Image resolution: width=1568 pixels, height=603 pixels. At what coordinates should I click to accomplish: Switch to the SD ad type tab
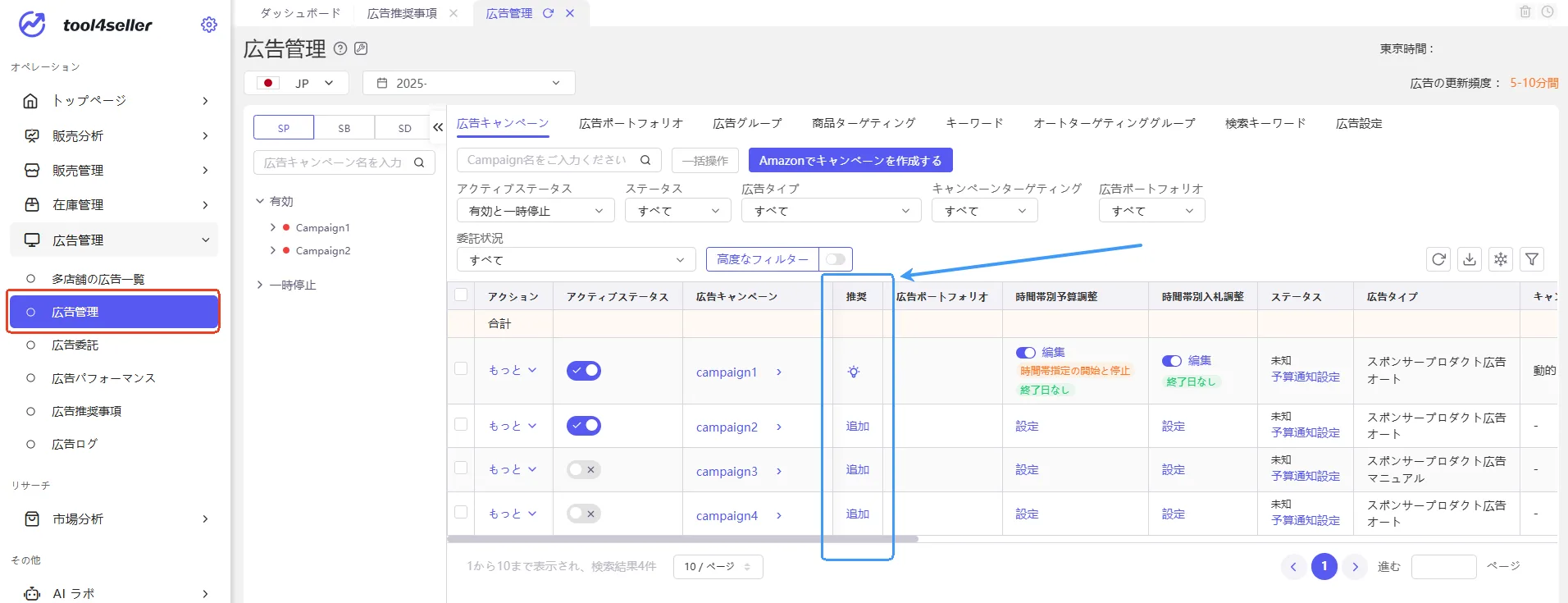click(404, 128)
